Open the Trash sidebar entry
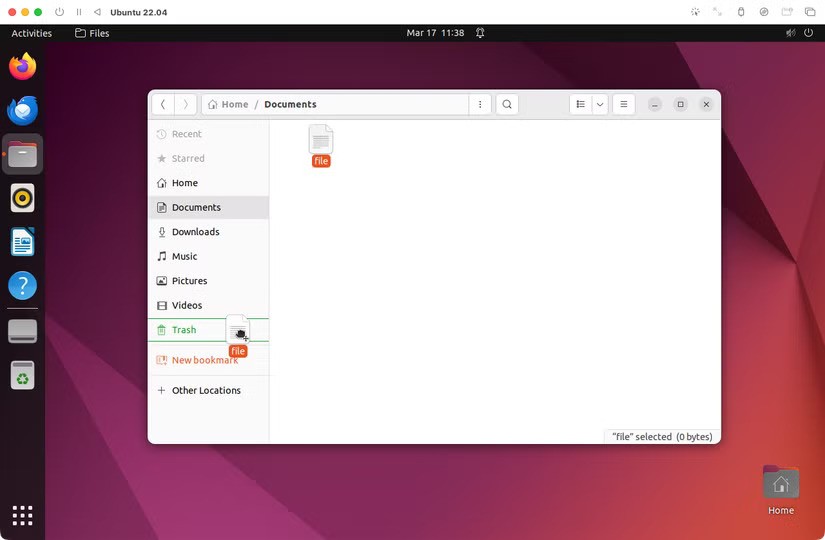This screenshot has width=825, height=540. point(184,330)
